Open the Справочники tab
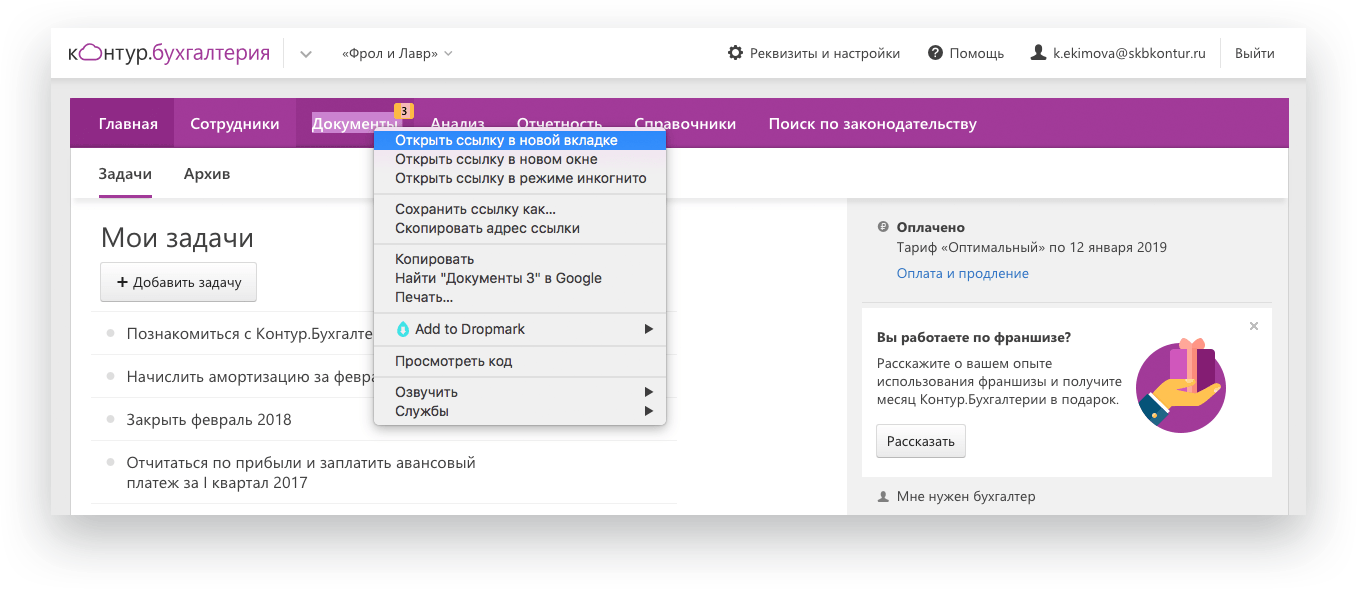Viewport: 1357px width, 589px height. point(685,124)
